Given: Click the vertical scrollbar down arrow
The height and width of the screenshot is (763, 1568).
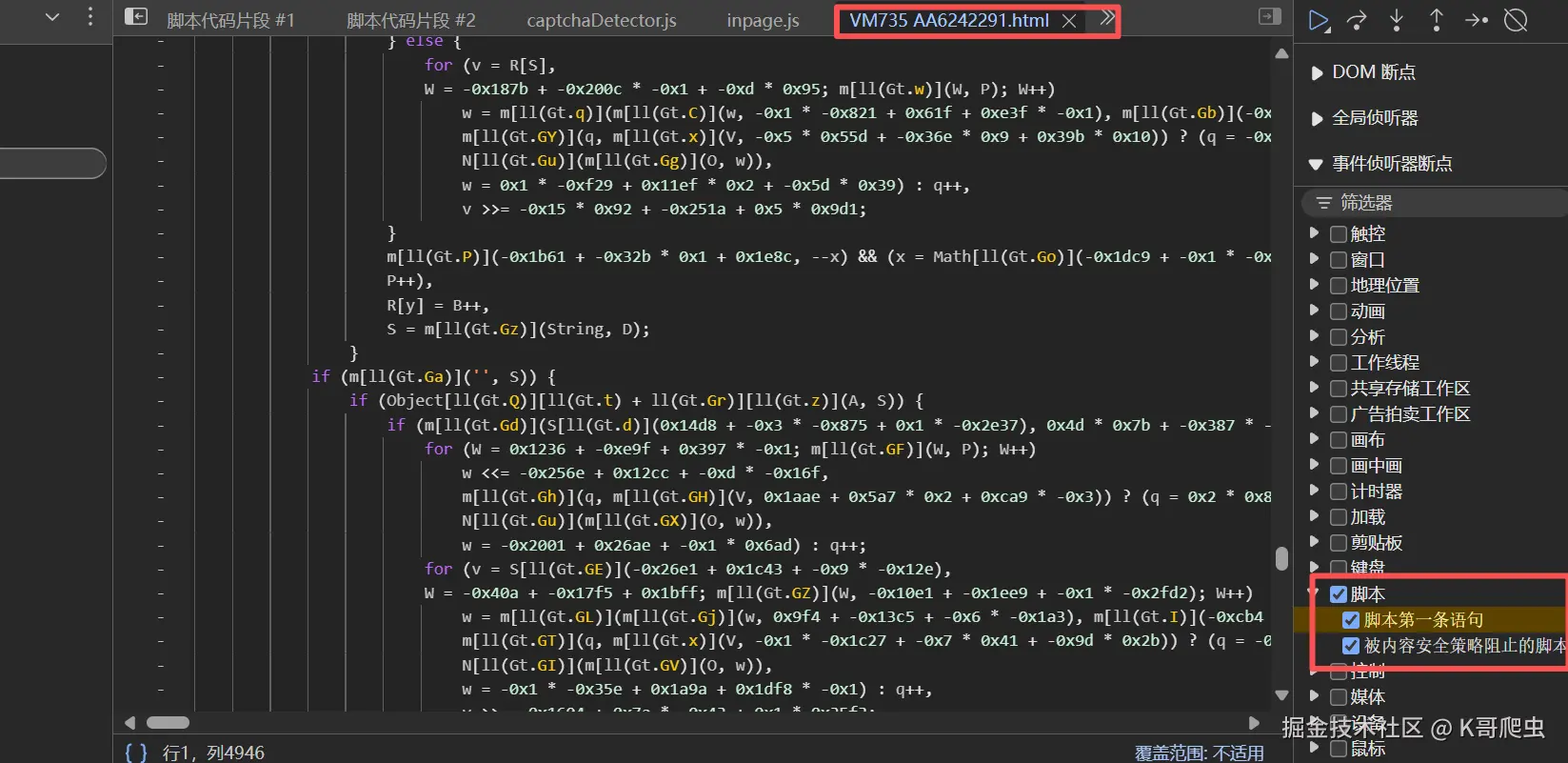Looking at the screenshot, I should (x=1281, y=695).
